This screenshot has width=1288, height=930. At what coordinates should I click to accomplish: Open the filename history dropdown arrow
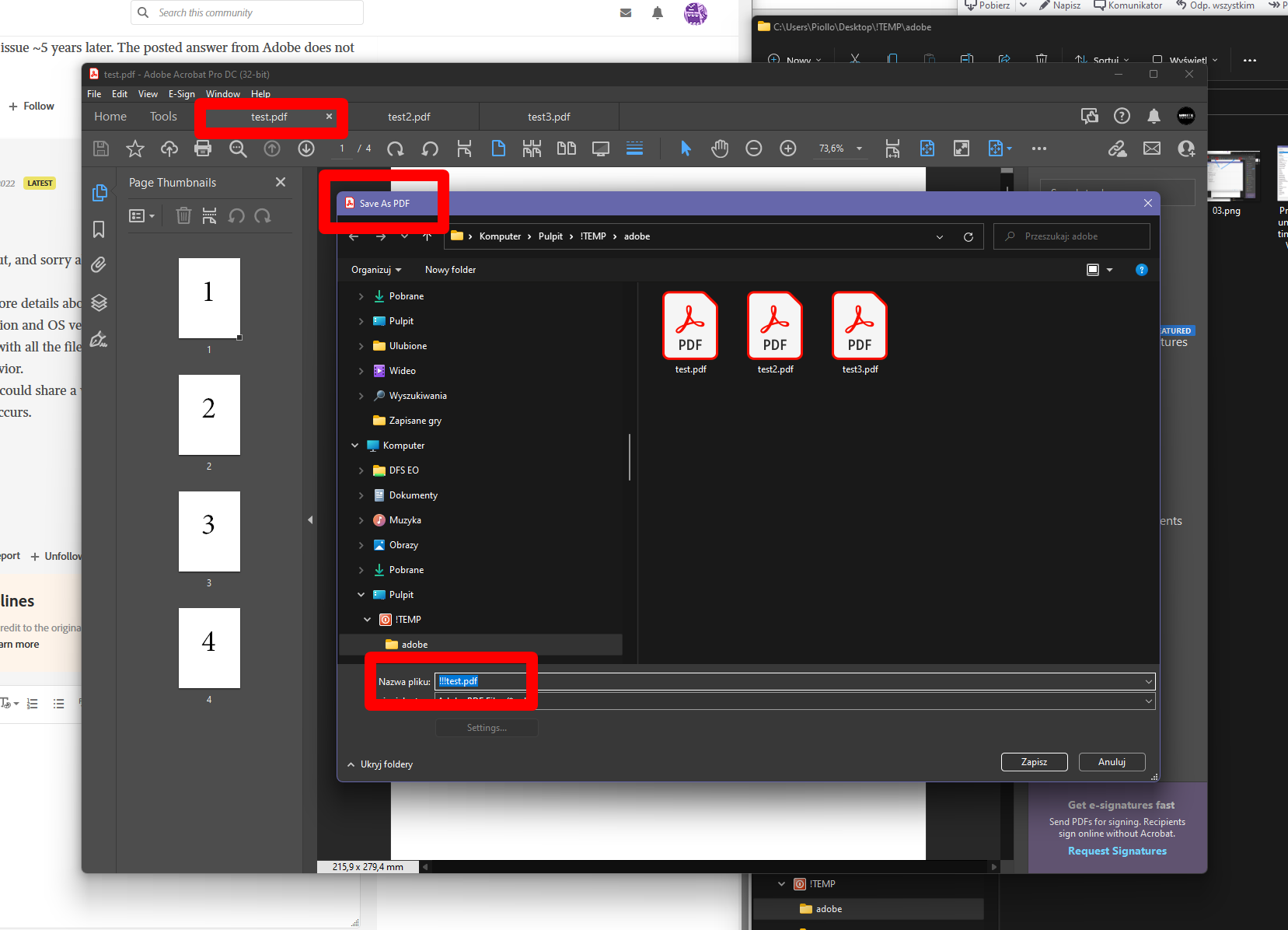(x=1148, y=681)
